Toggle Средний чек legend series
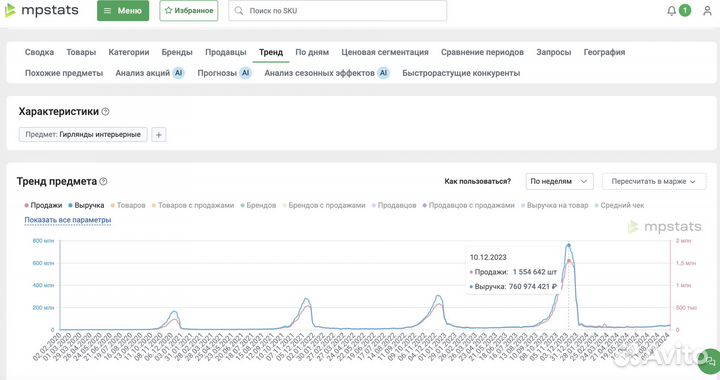The height and width of the screenshot is (380, 720). [x=619, y=205]
